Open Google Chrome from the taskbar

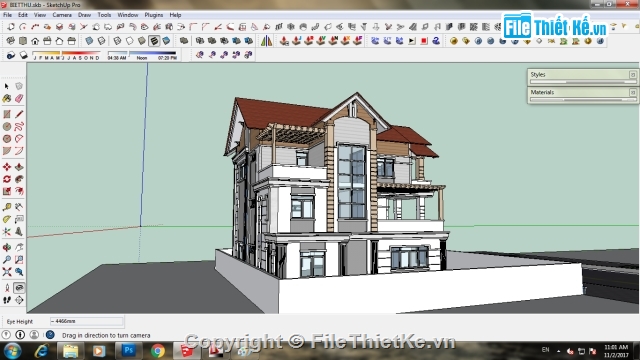[x=157, y=351]
